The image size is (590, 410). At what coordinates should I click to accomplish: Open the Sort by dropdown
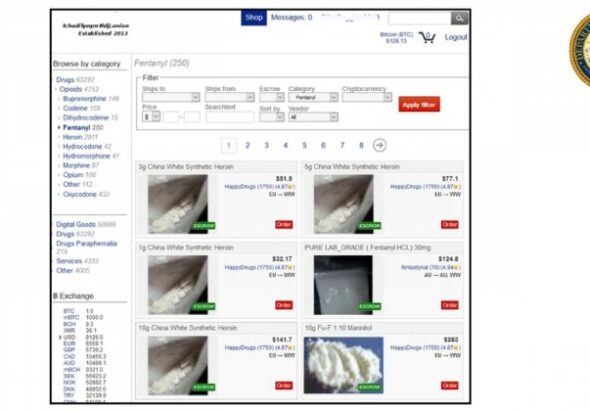coord(272,117)
